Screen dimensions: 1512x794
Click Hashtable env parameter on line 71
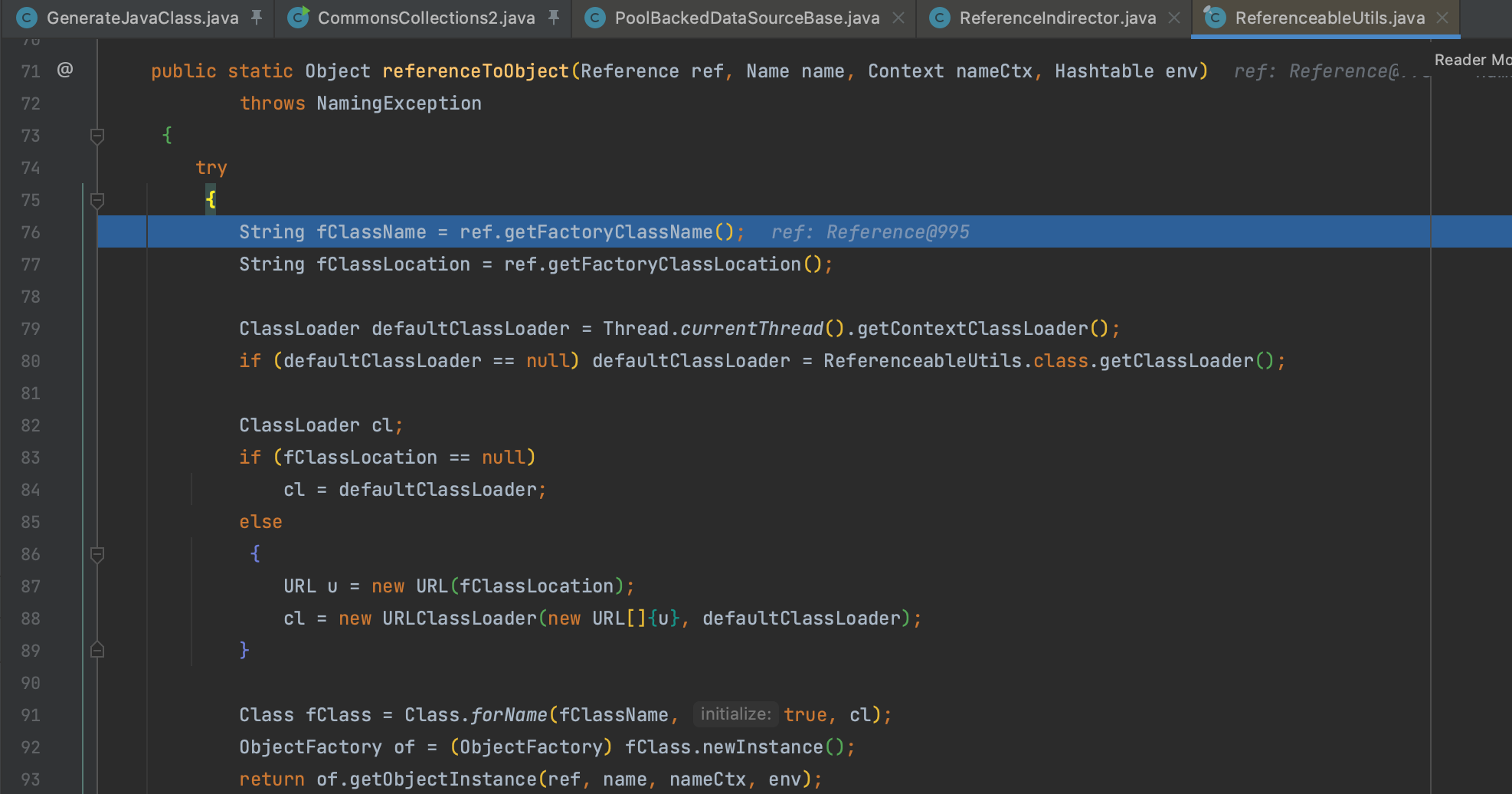coord(1126,71)
